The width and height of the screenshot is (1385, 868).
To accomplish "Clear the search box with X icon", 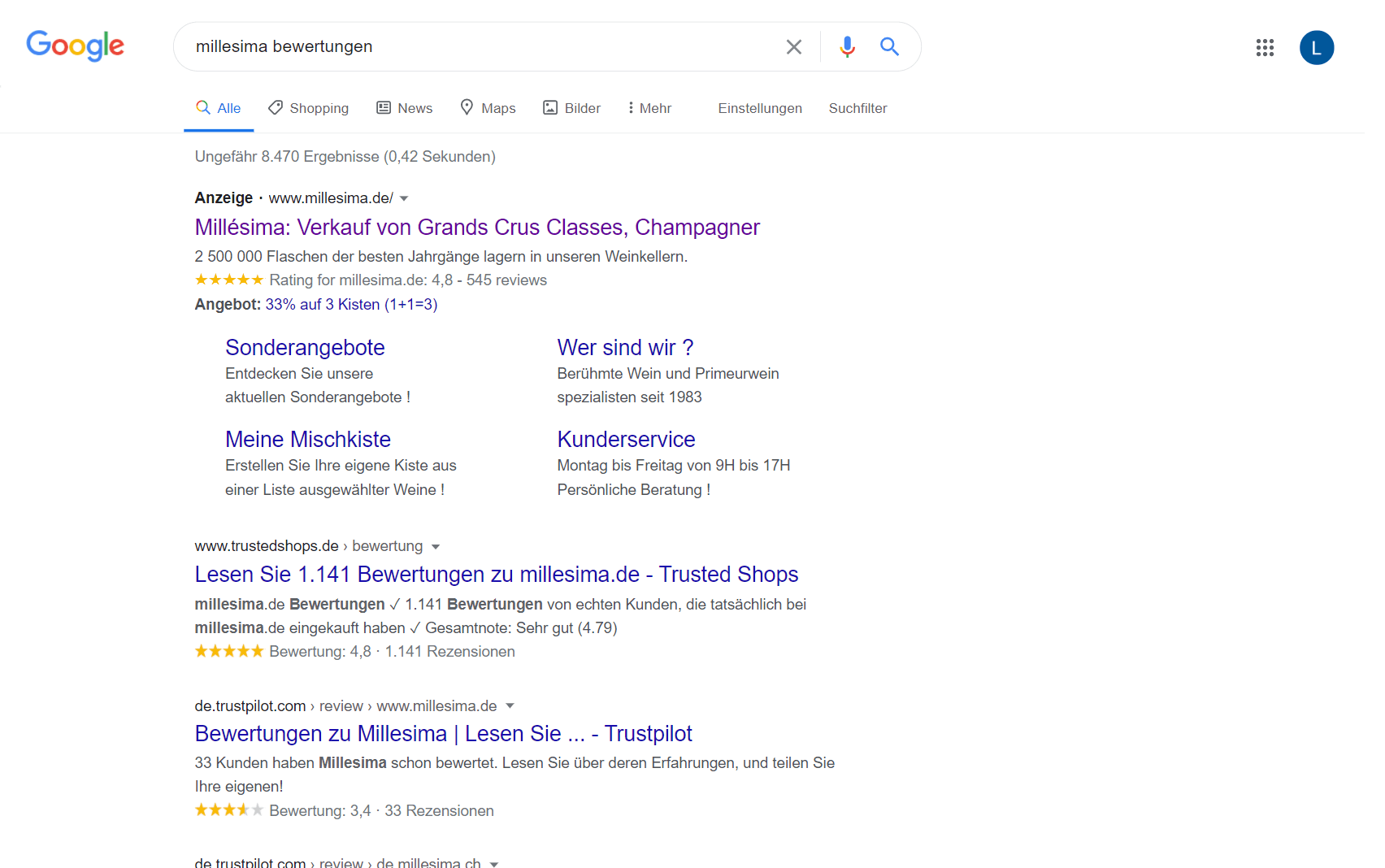I will pyautogui.click(x=793, y=47).
